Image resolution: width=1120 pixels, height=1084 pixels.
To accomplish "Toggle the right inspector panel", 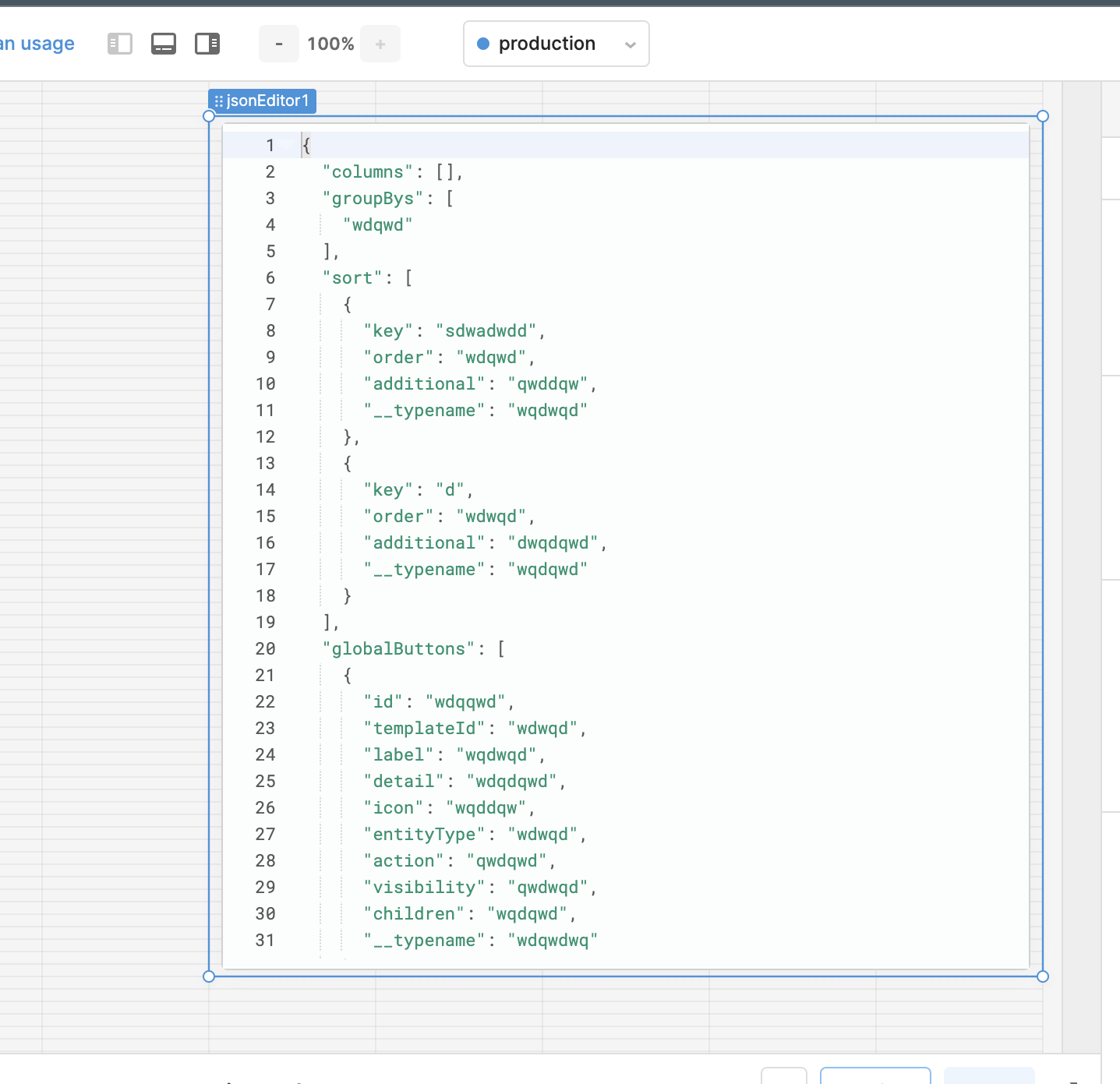I will pyautogui.click(x=207, y=44).
